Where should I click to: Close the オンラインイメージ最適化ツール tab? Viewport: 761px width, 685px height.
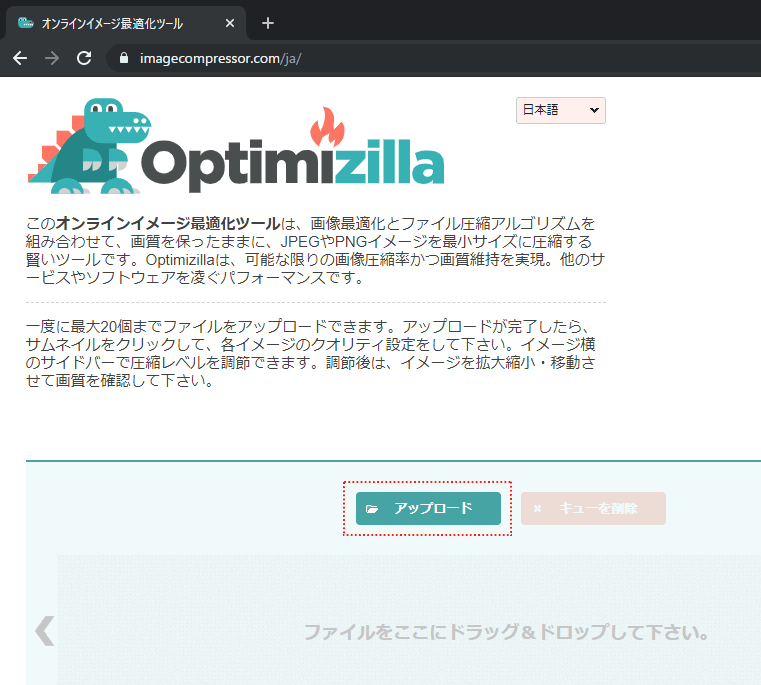[230, 23]
